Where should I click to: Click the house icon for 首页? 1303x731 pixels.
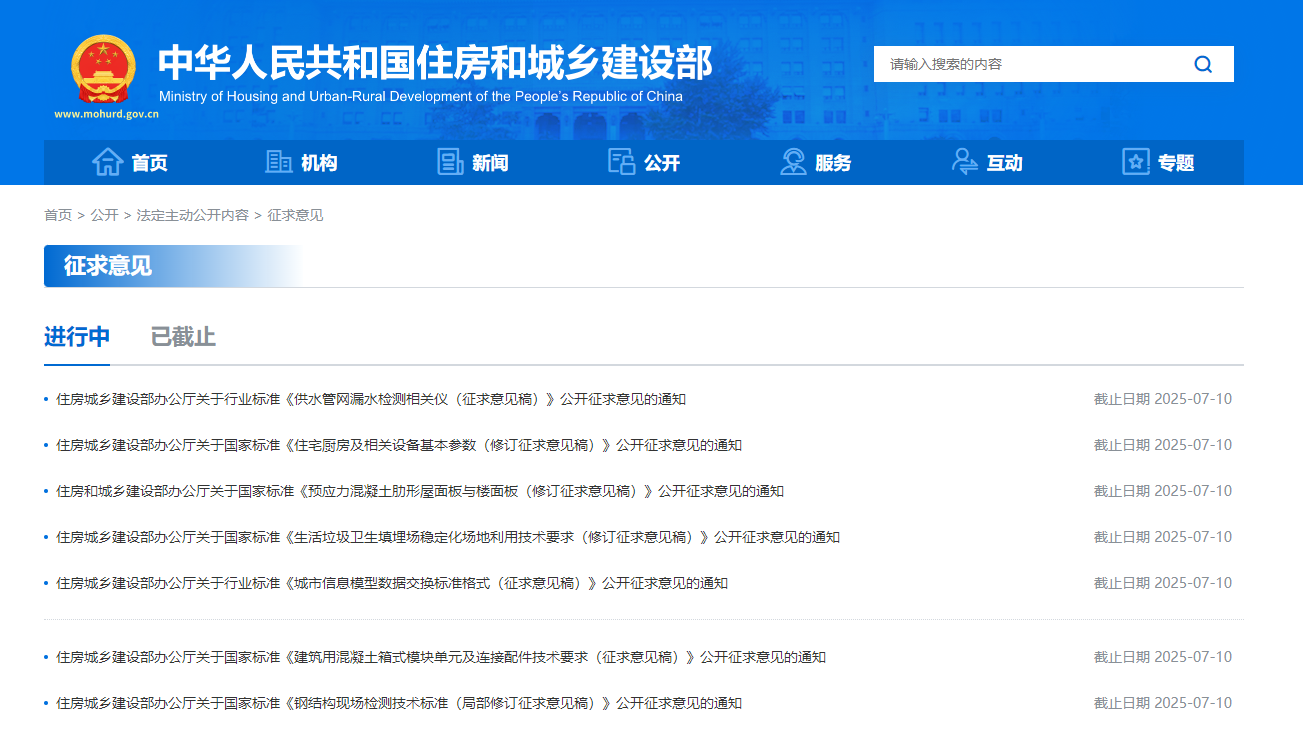(x=108, y=162)
